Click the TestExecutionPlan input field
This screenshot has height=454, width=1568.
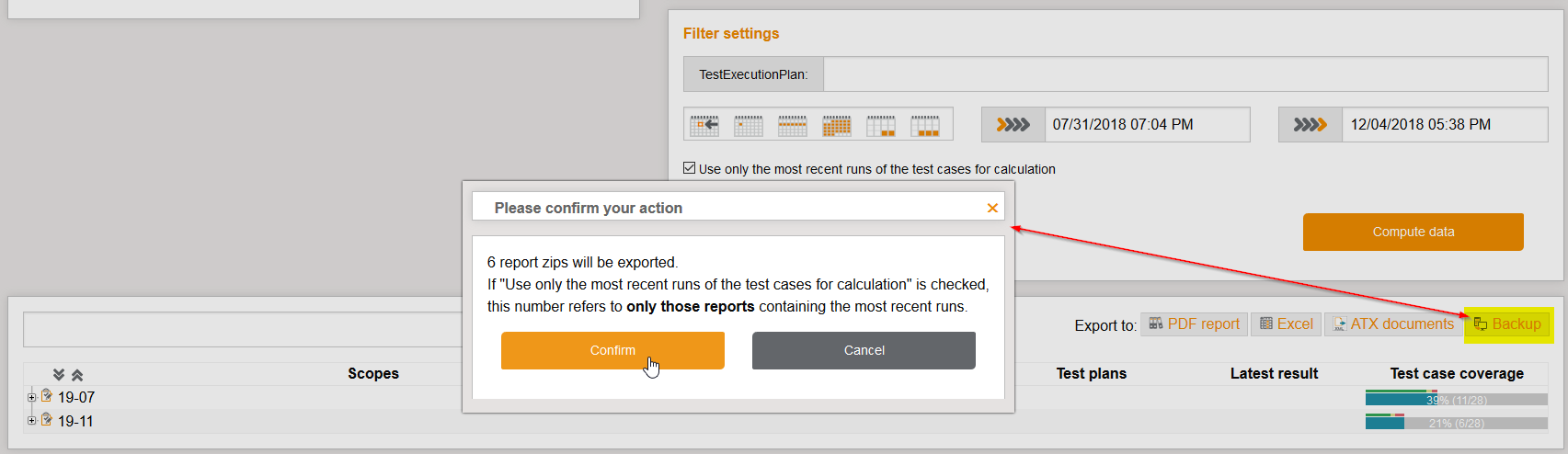point(1185,74)
